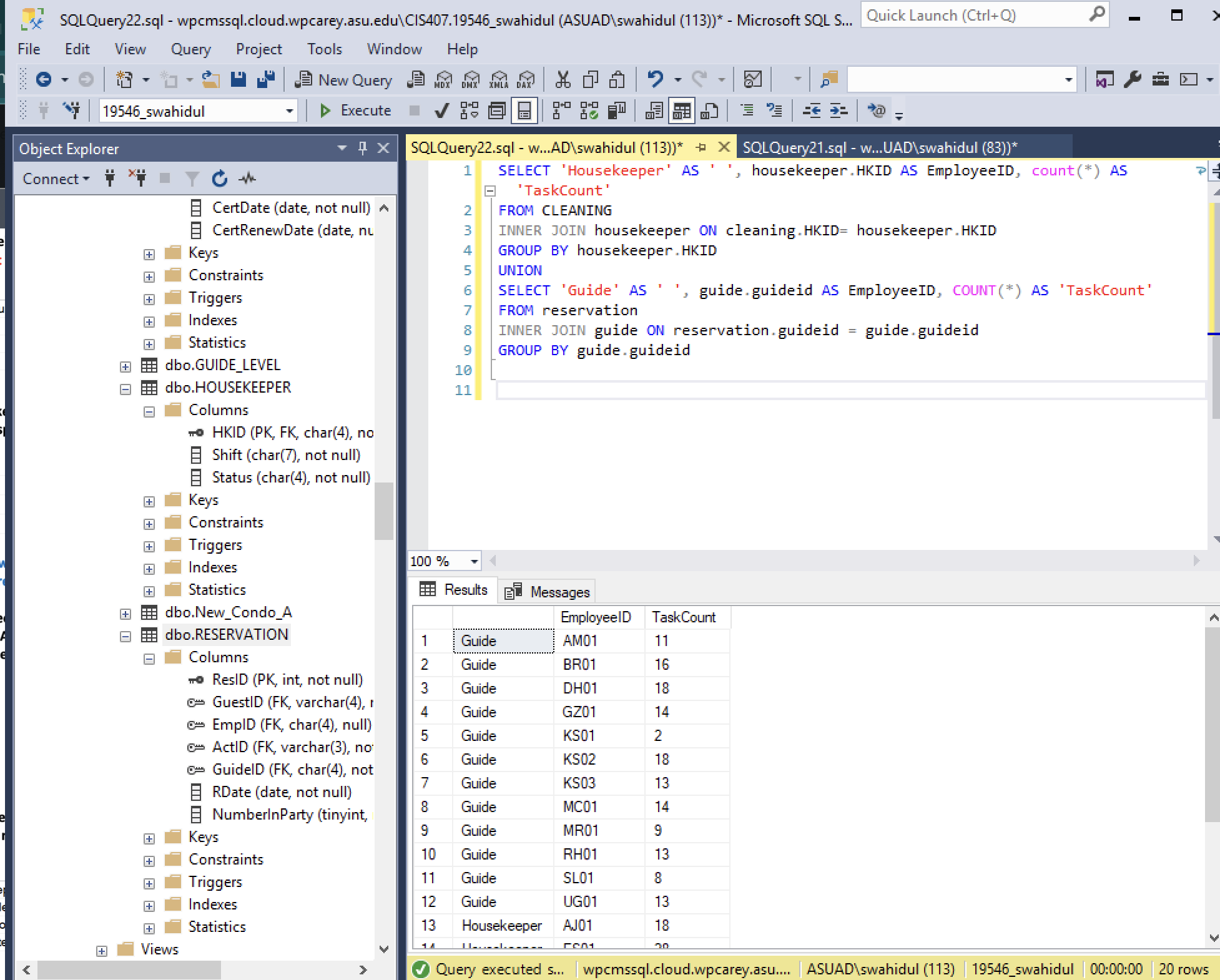Click the Undo arrow icon
The width and height of the screenshot is (1220, 980).
click(x=655, y=79)
